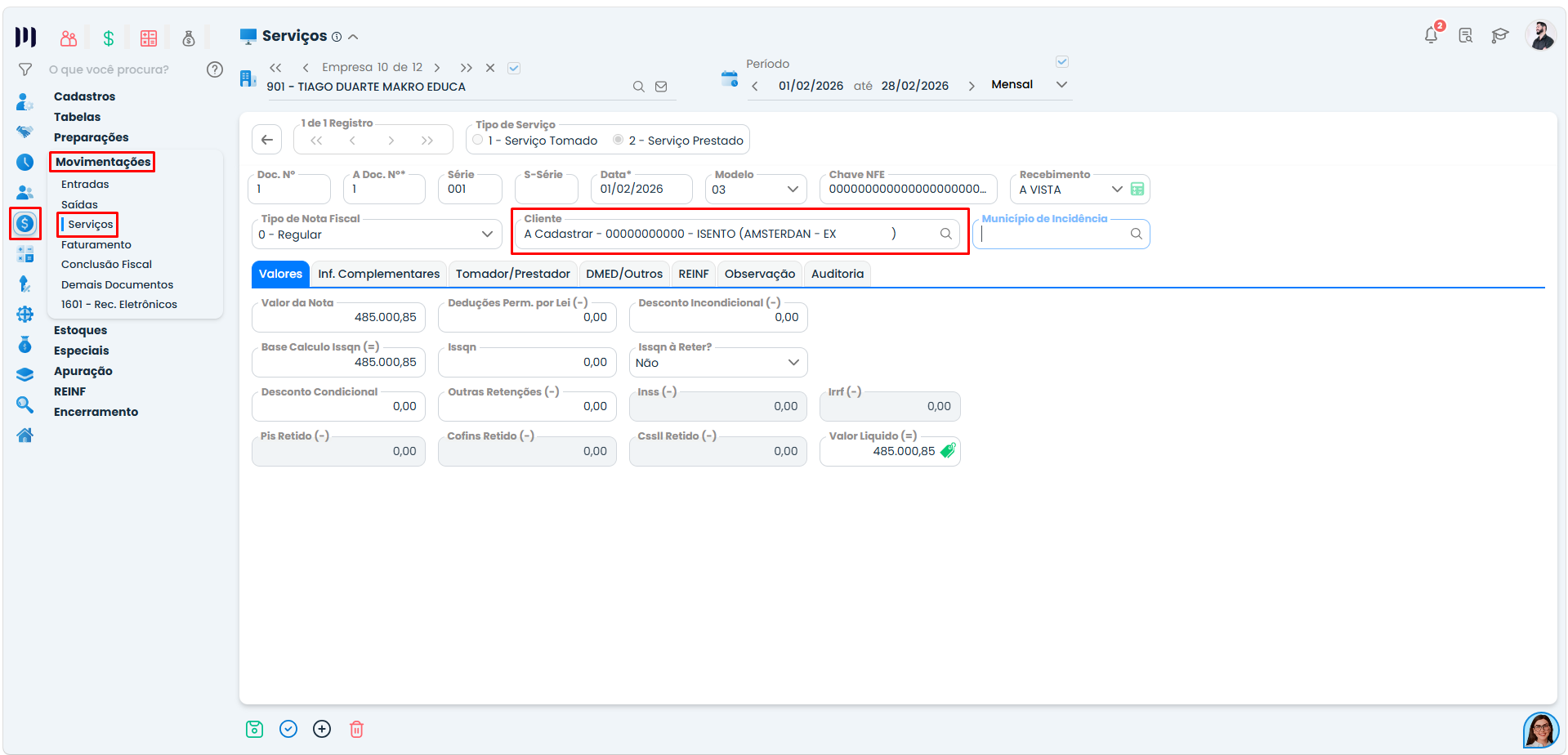The height and width of the screenshot is (755, 1568).
Task: Go to next company with the single right chevron
Action: (437, 68)
